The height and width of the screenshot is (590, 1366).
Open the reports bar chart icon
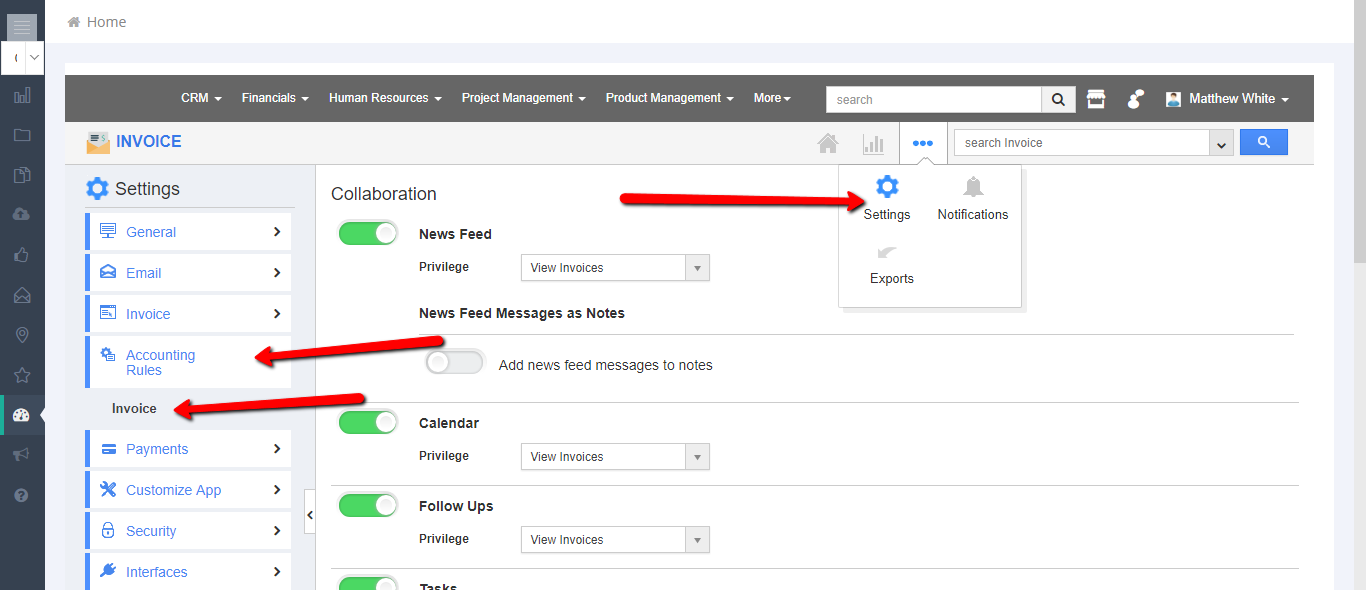873,143
